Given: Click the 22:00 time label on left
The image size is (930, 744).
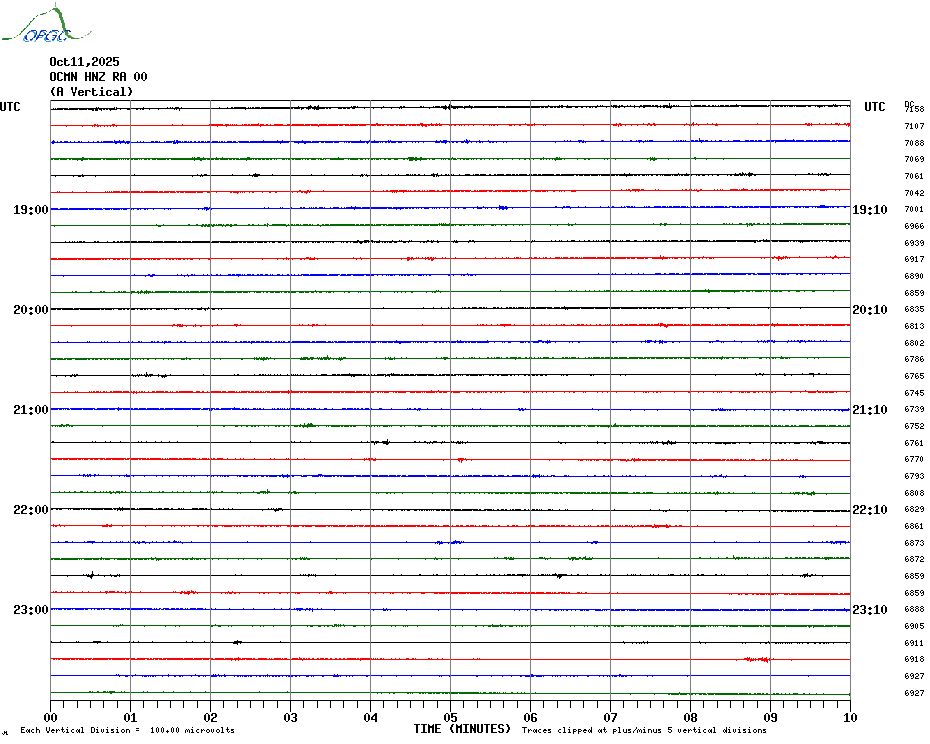Looking at the screenshot, I should pyautogui.click(x=30, y=510).
